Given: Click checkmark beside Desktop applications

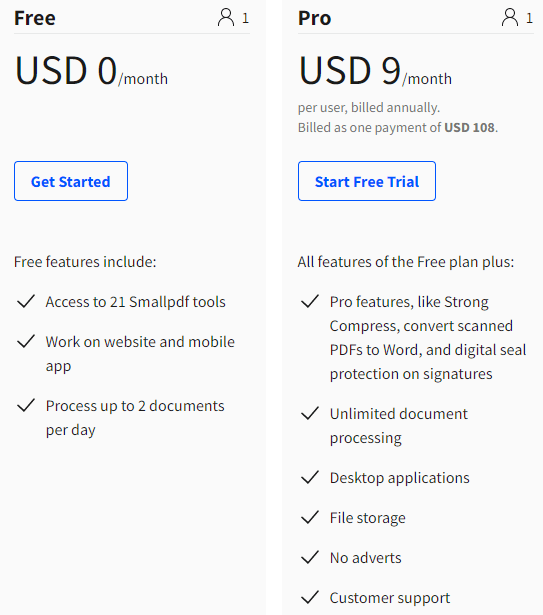Looking at the screenshot, I should coord(310,477).
